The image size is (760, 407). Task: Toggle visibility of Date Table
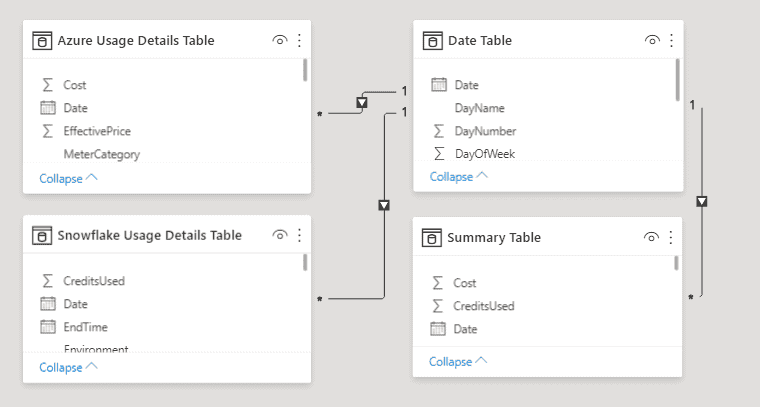tap(652, 40)
